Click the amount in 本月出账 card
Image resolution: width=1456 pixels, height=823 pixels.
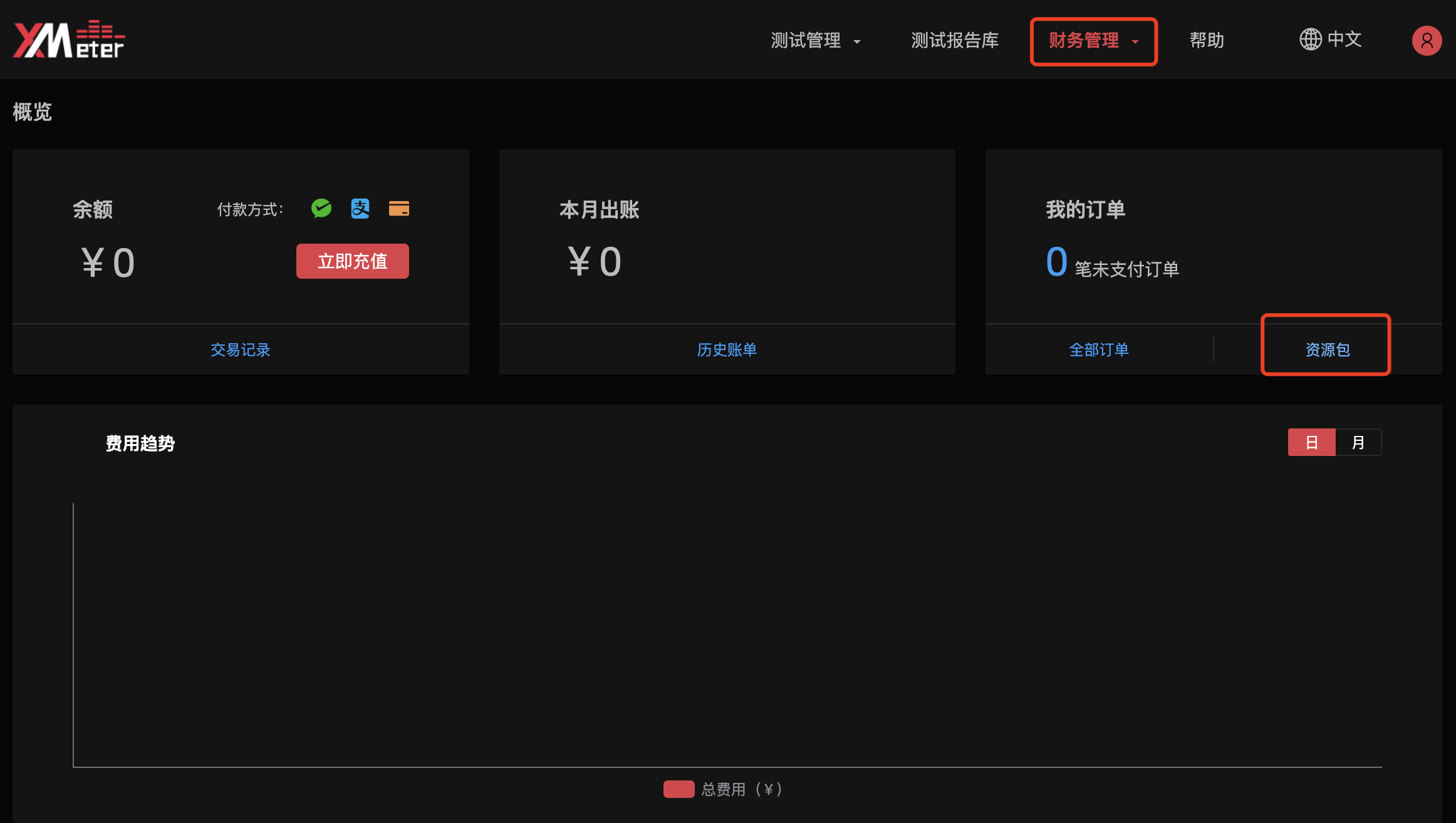point(595,261)
